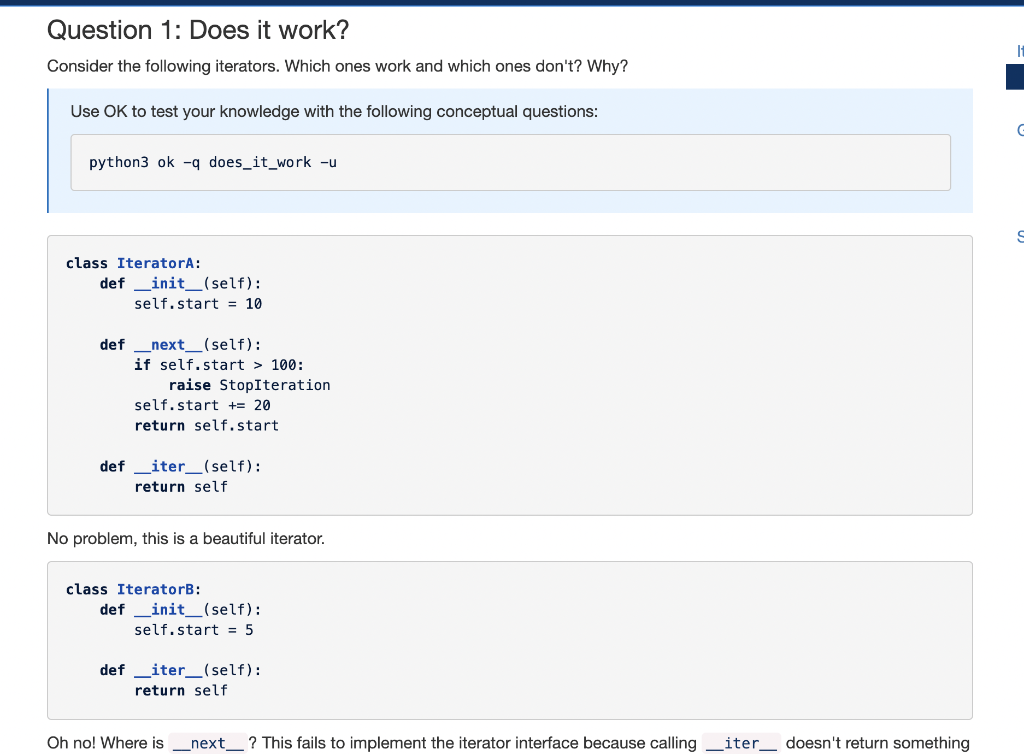
Task: Click the raise StopIteration line
Action: coord(249,385)
